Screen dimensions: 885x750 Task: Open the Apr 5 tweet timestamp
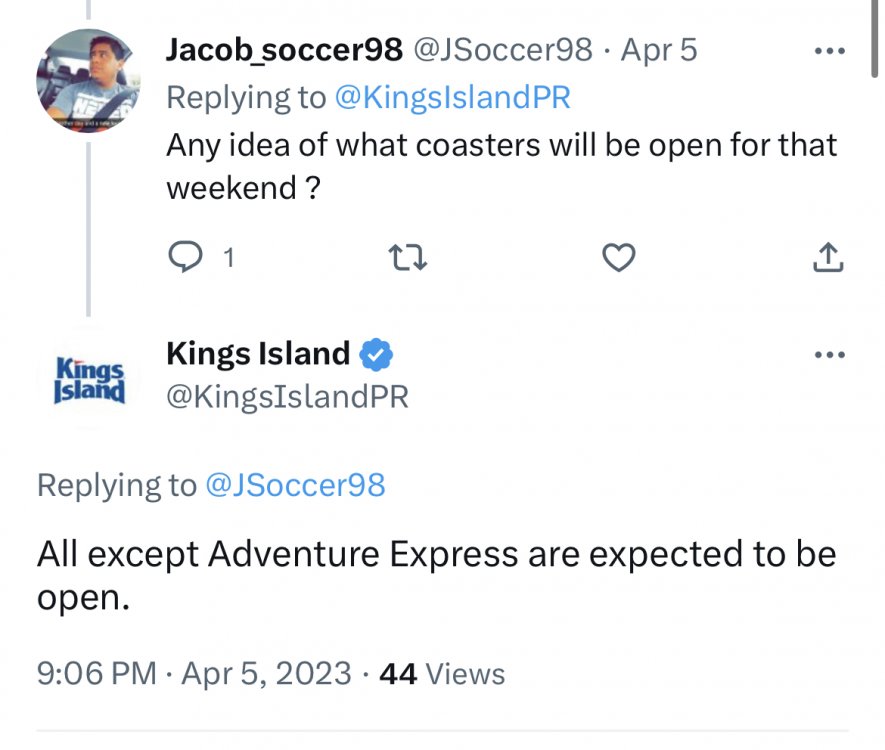(659, 49)
